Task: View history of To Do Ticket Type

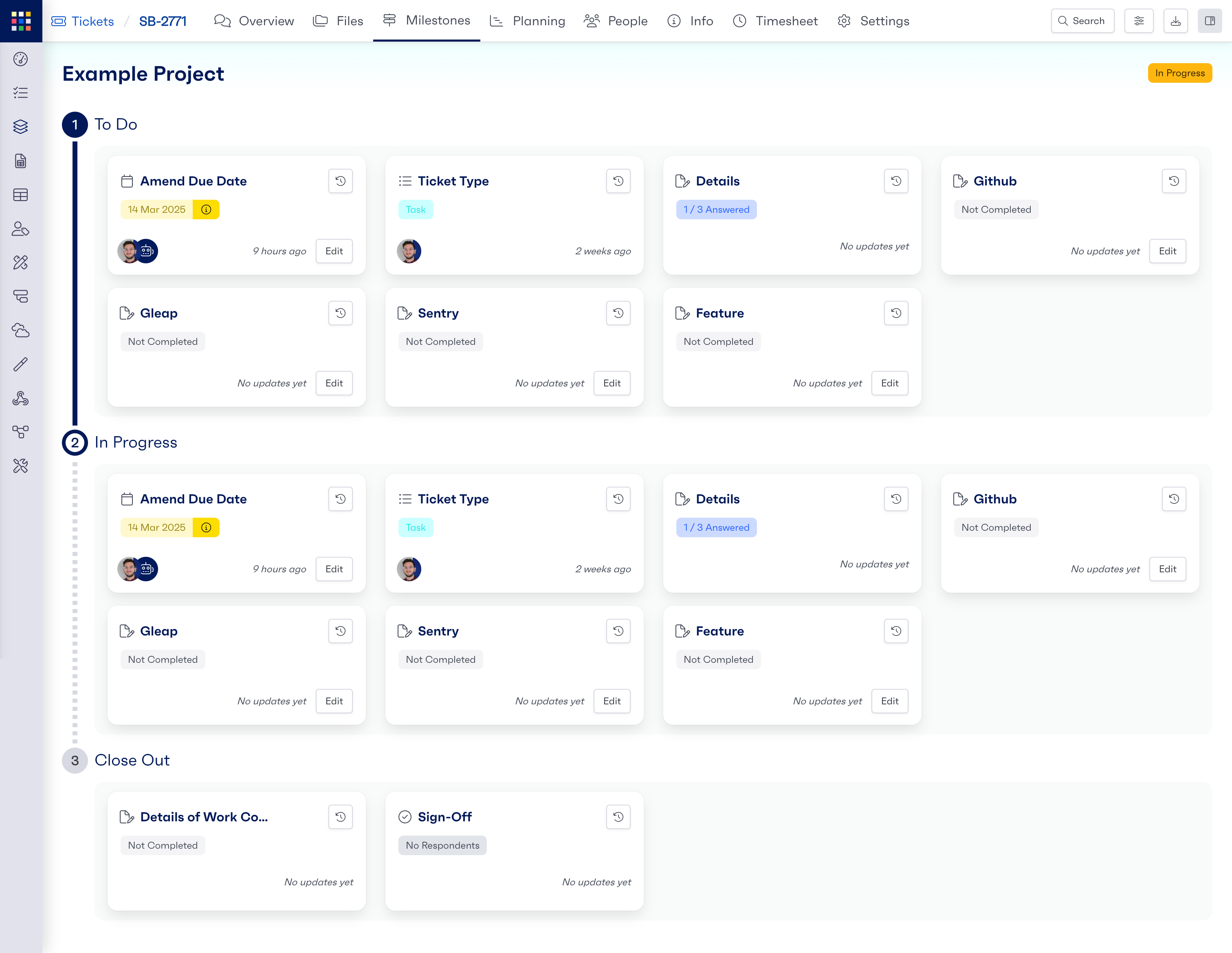Action: [x=618, y=181]
